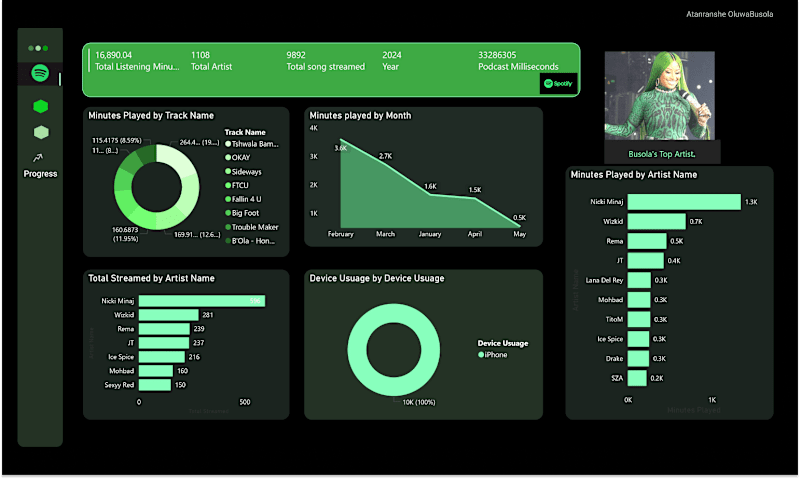Image resolution: width=800 pixels, height=479 pixels.
Task: Click the 3.6K February data point
Action: (341, 139)
